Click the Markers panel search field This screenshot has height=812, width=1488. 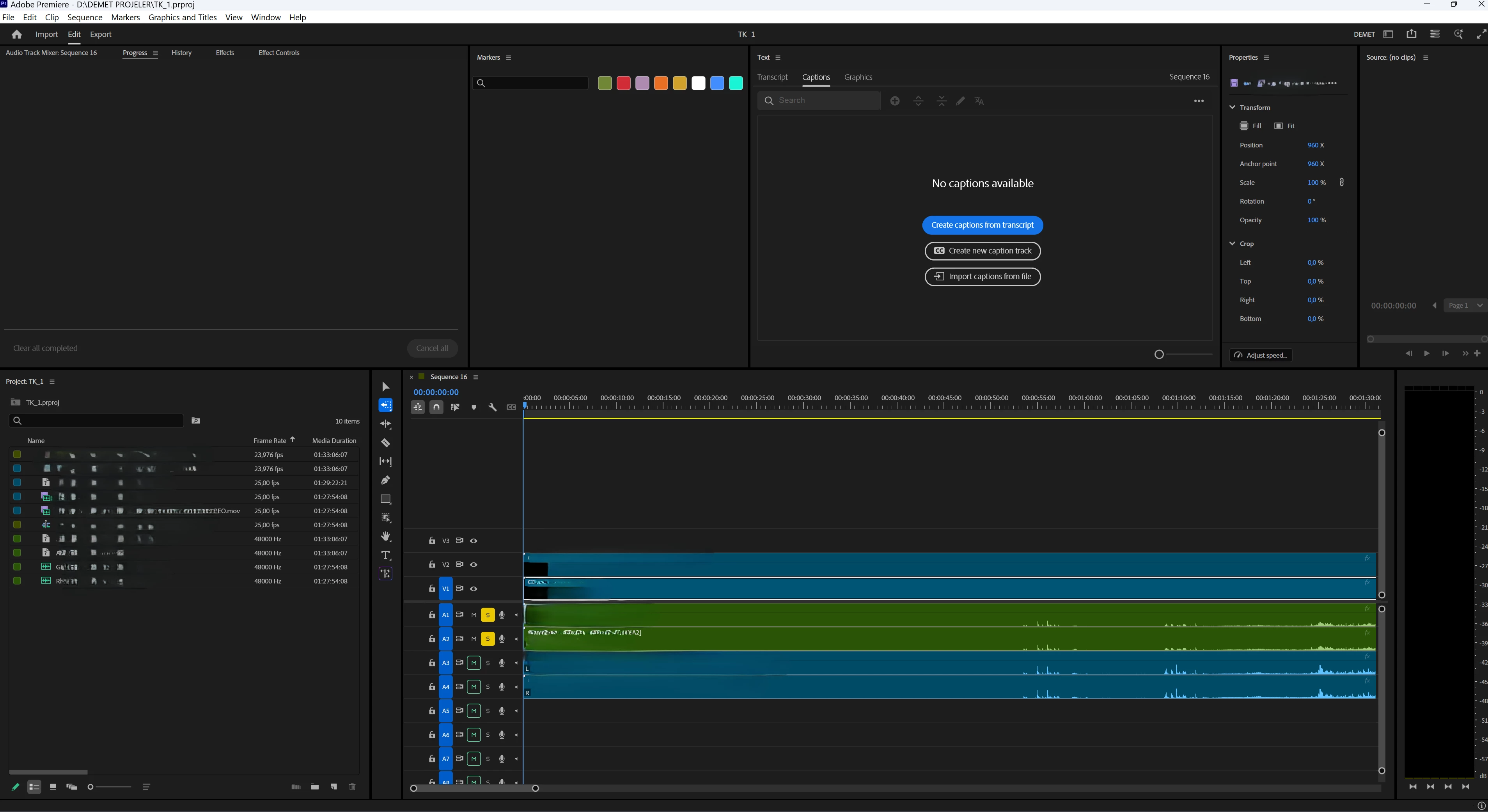530,83
